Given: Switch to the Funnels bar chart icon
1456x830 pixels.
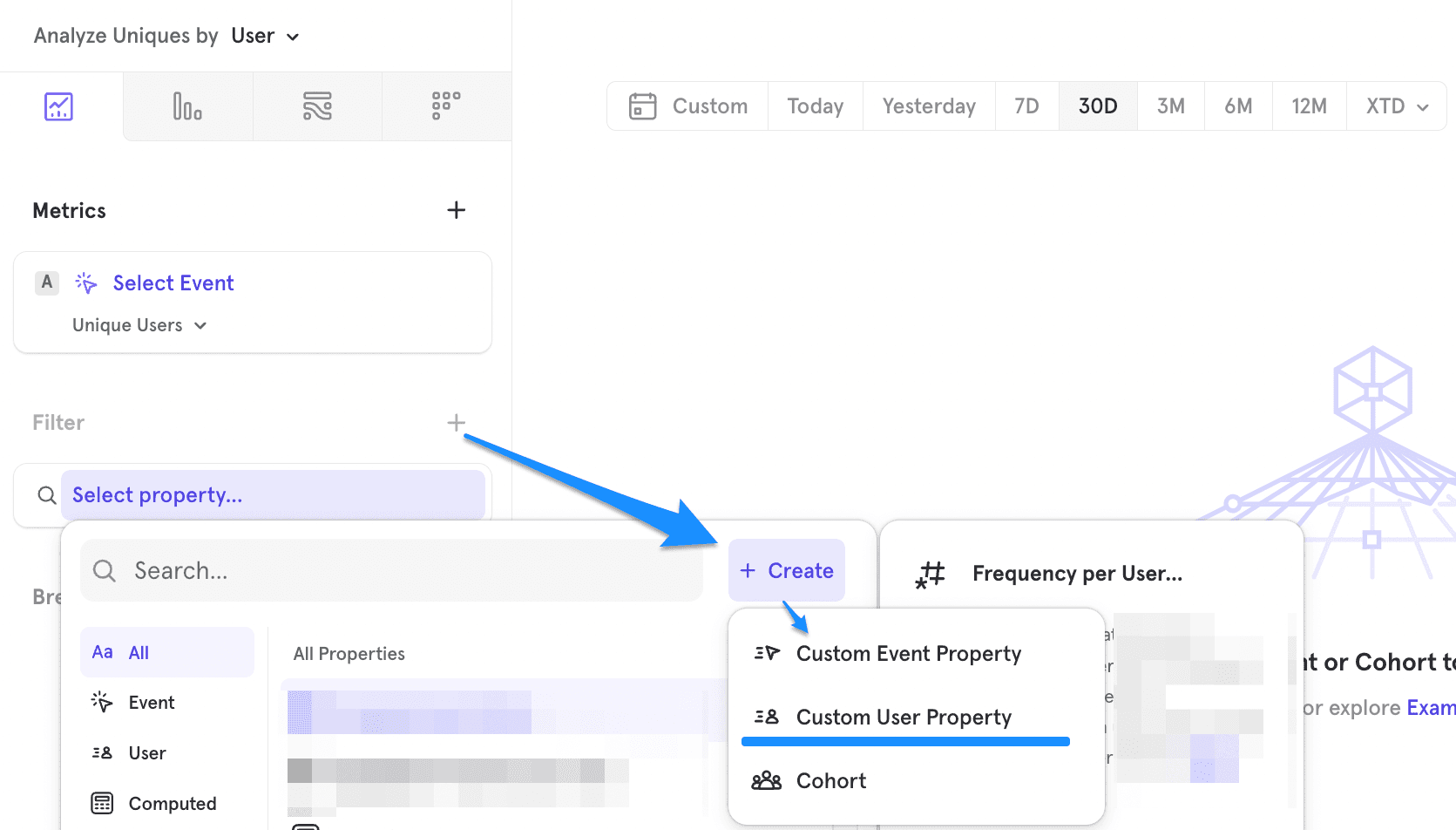Looking at the screenshot, I should (187, 106).
